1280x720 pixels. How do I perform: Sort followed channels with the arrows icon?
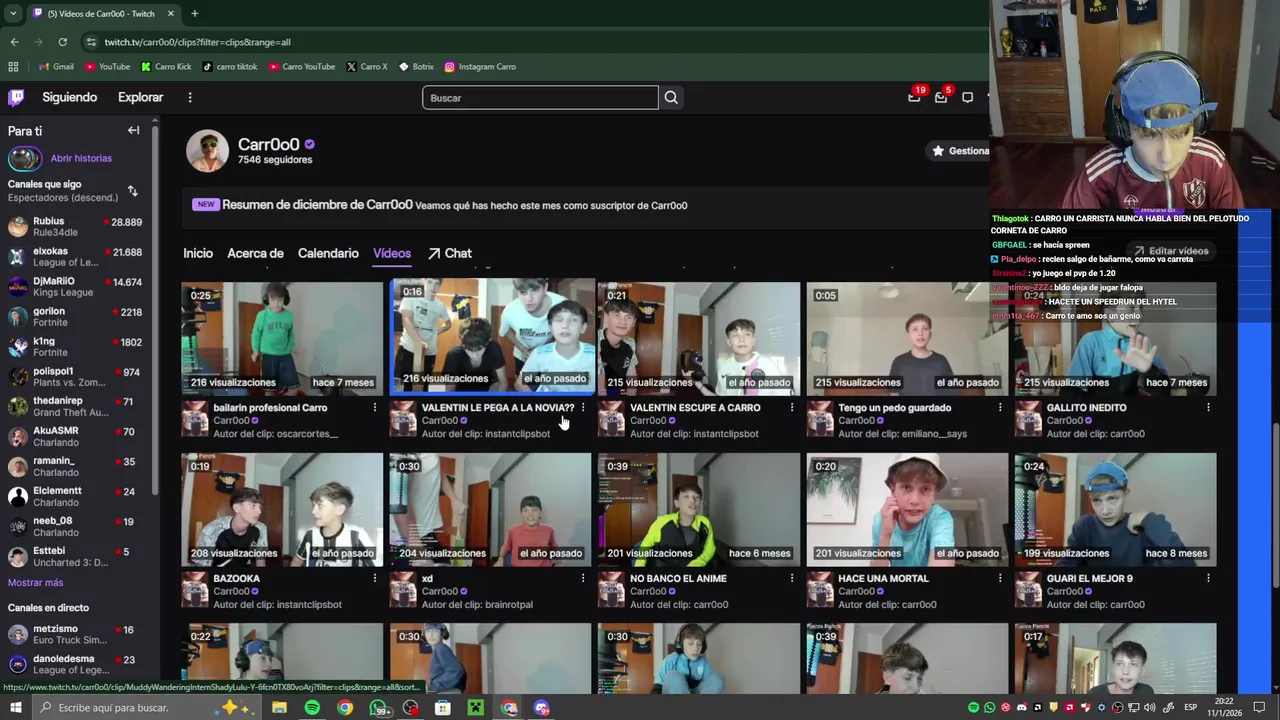point(132,190)
